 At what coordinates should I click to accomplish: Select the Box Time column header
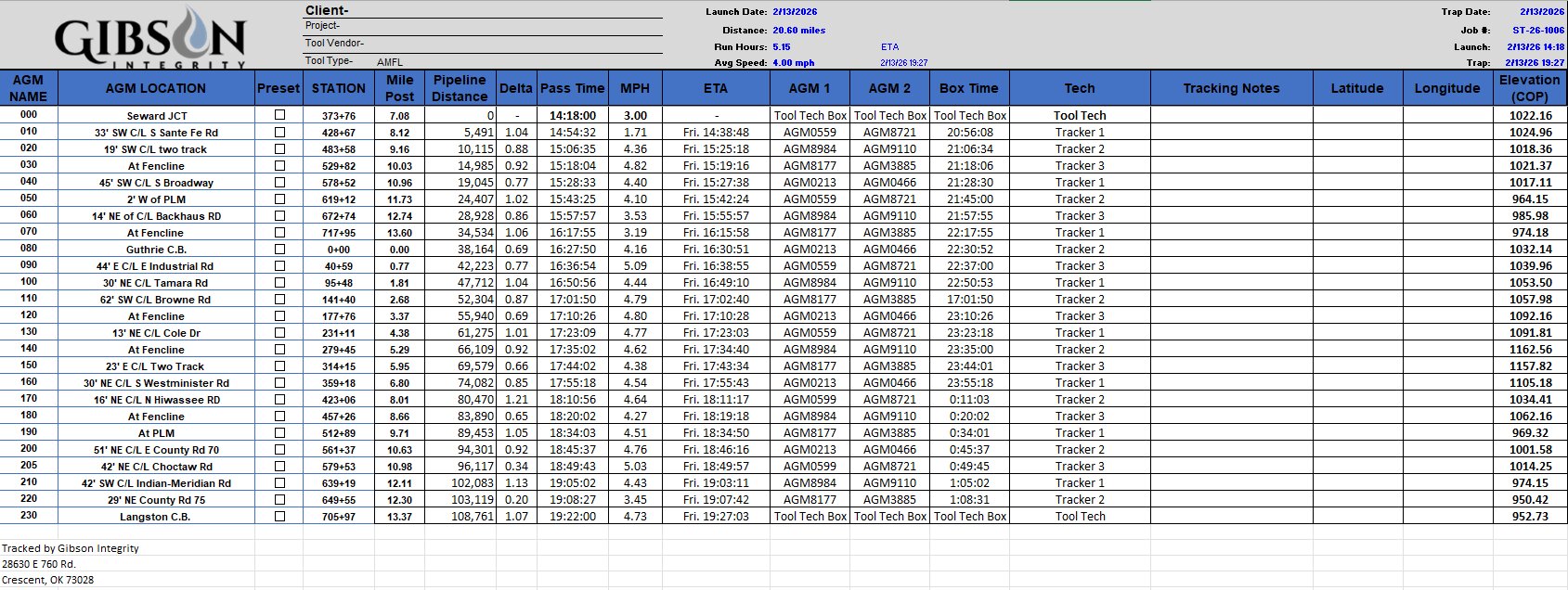tap(969, 88)
